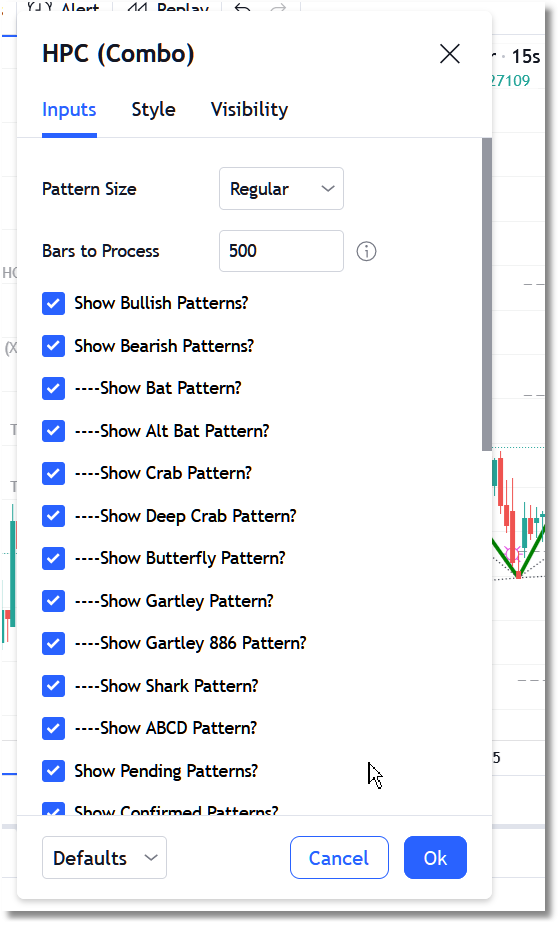Disable the Show Crab Pattern checkbox
This screenshot has width=559, height=925.
54,473
